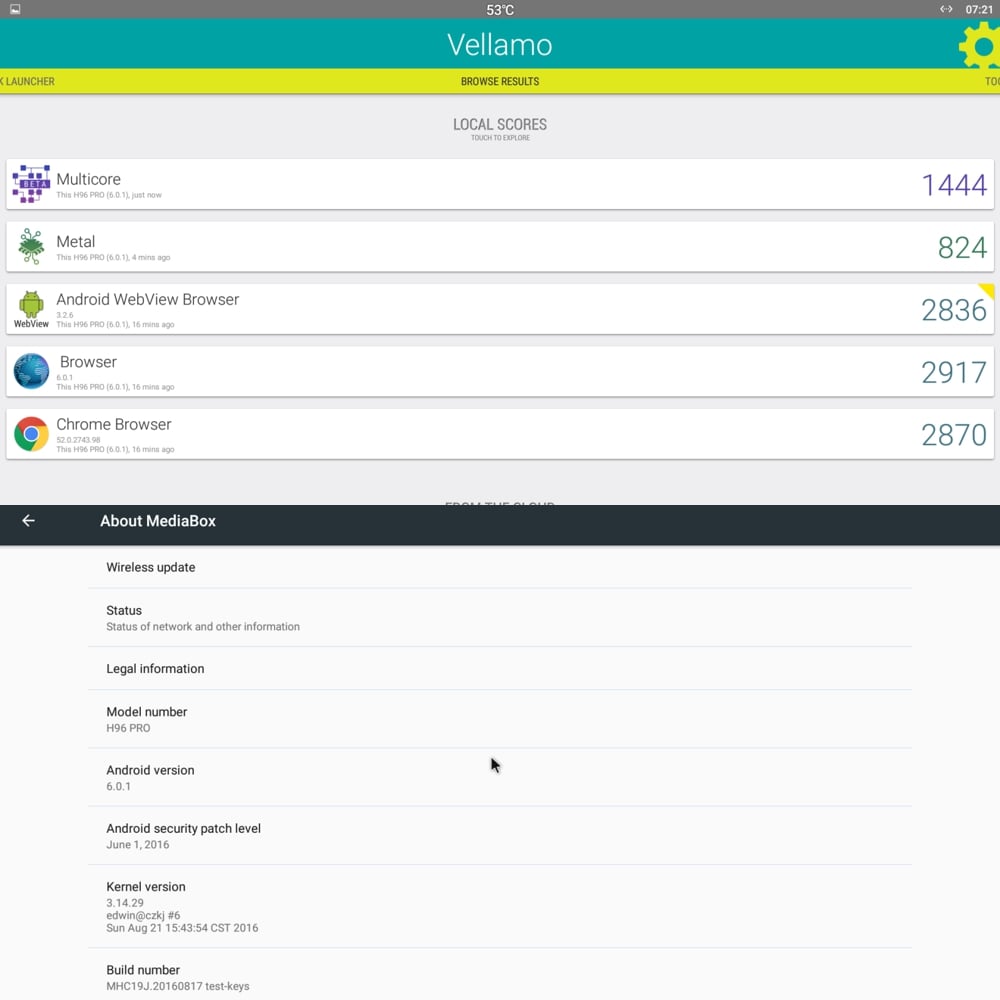
Task: Select Android security patch level entry
Action: pyautogui.click(x=500, y=835)
